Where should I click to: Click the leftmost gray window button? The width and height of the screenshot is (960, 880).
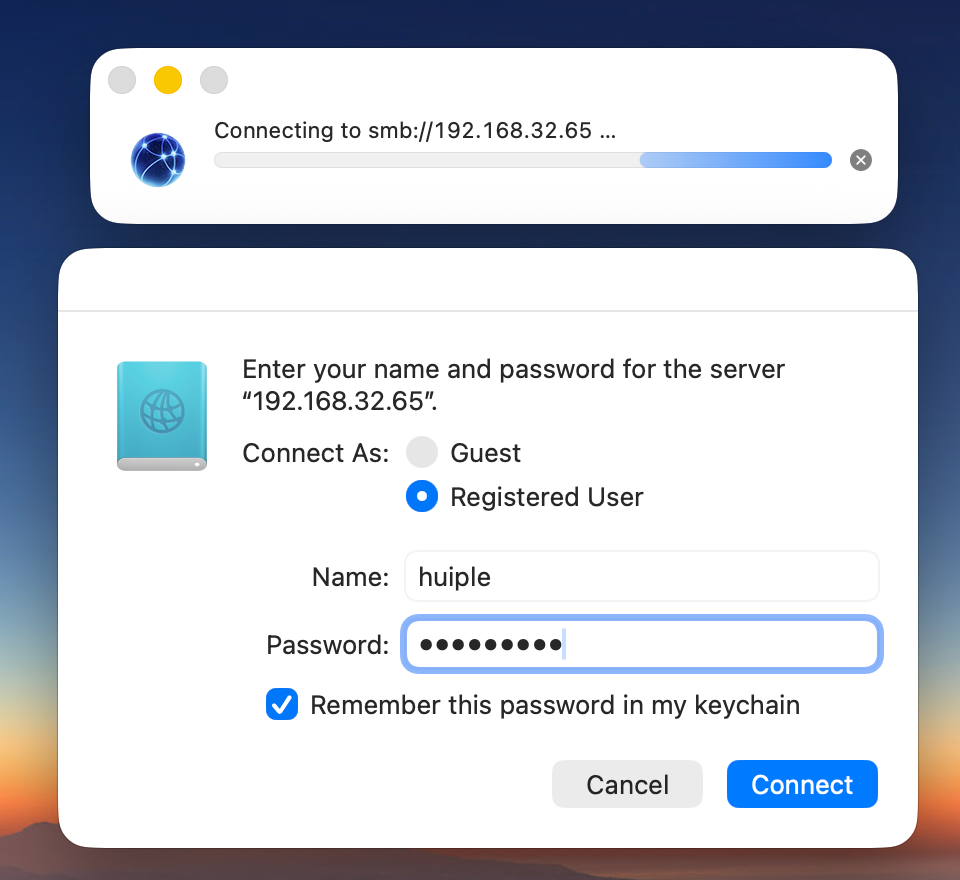pos(122,80)
